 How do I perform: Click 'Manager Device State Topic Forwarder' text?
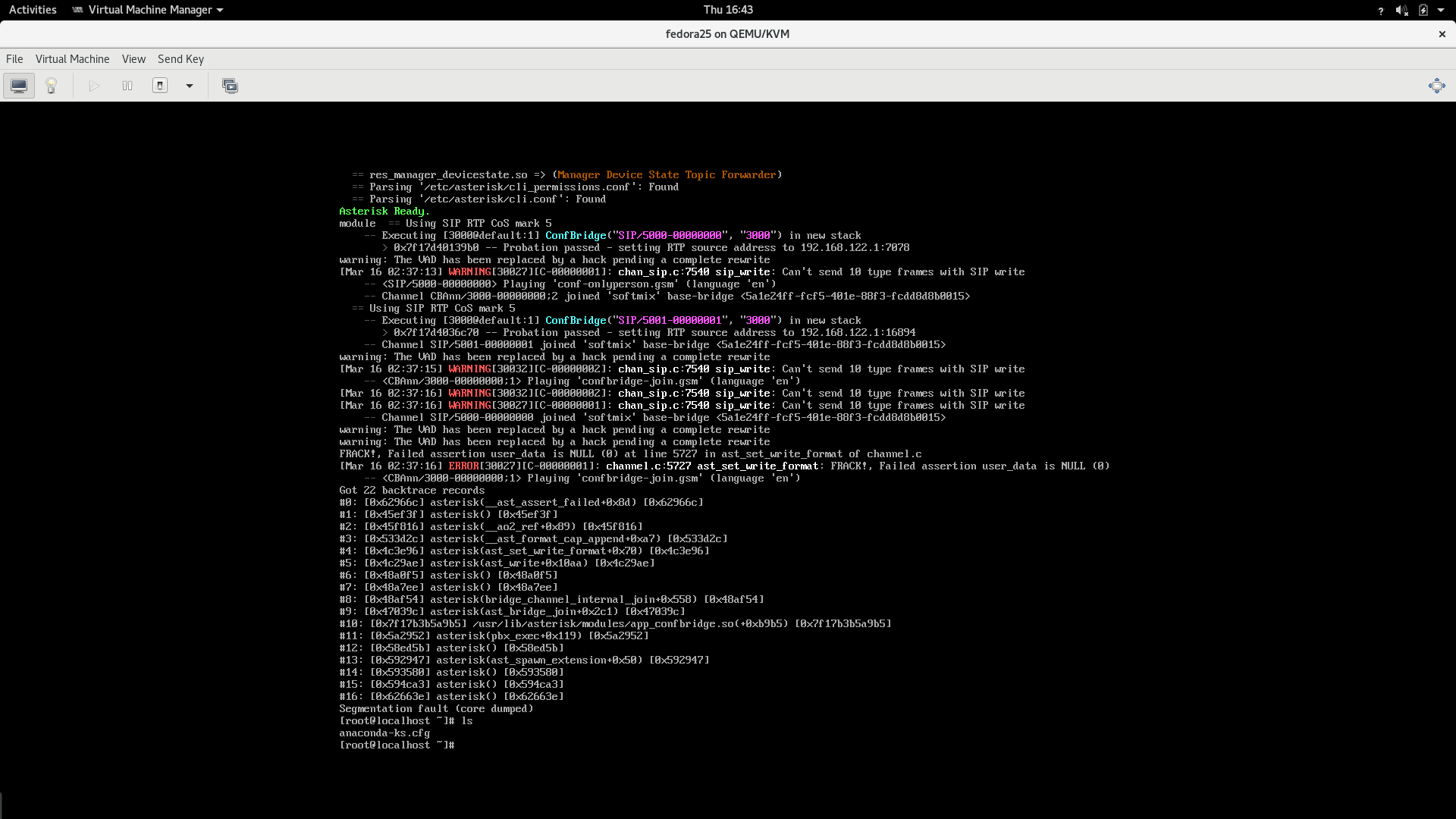[667, 175]
